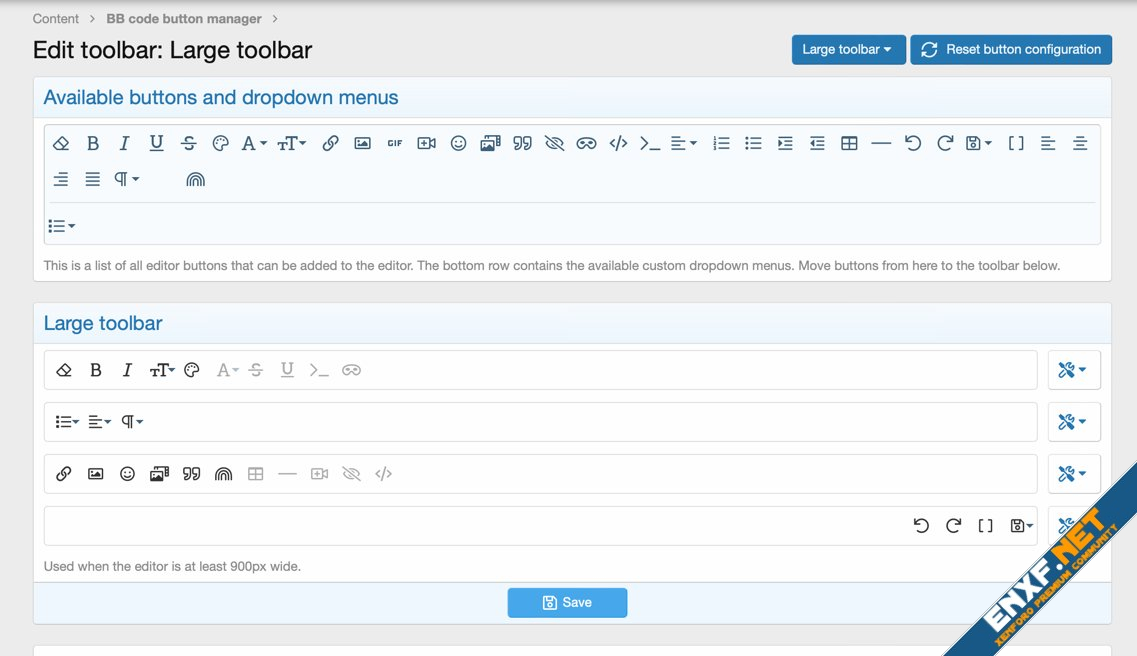This screenshot has height=656, width=1137.
Task: Click the GIF button in available buttons
Action: 395,144
